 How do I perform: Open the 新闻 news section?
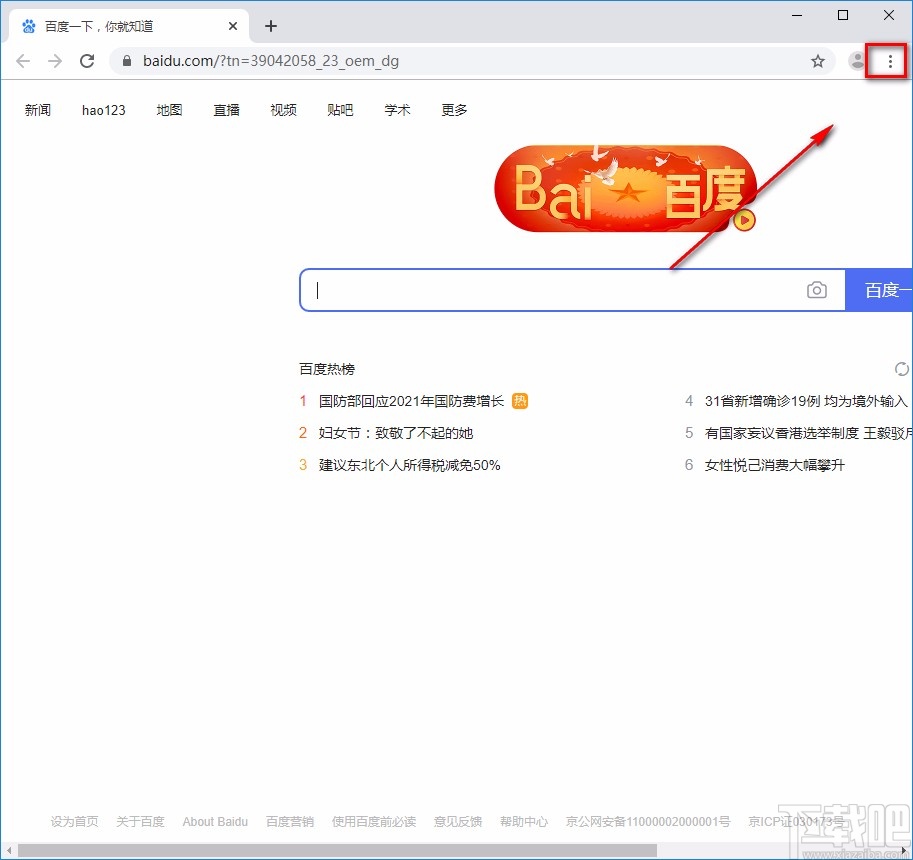coord(38,110)
